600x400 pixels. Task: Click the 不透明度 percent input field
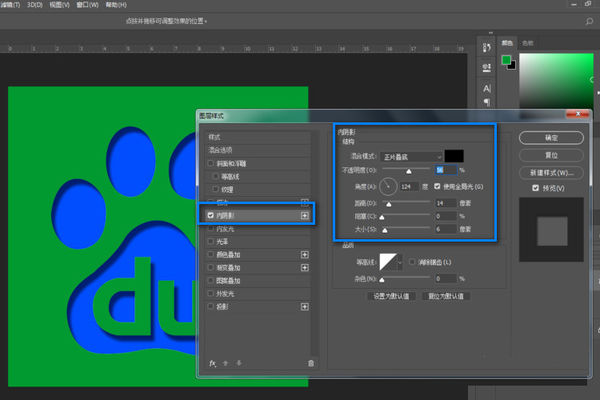(x=446, y=170)
